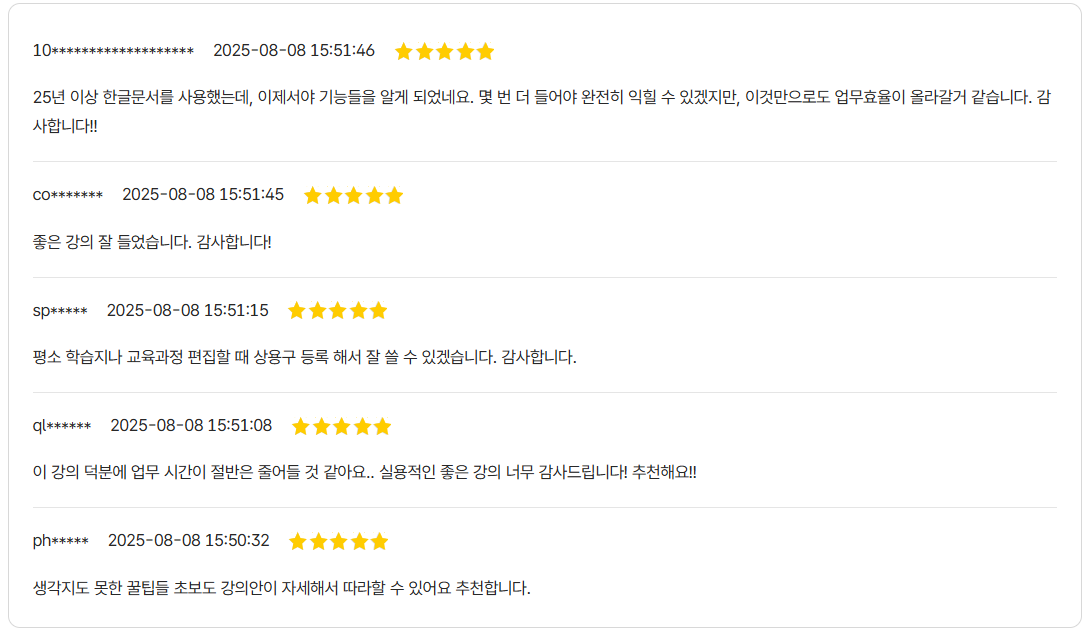Screen dimensions: 1085x630
Task: Select reviewer name ph*****
Action: [61, 541]
